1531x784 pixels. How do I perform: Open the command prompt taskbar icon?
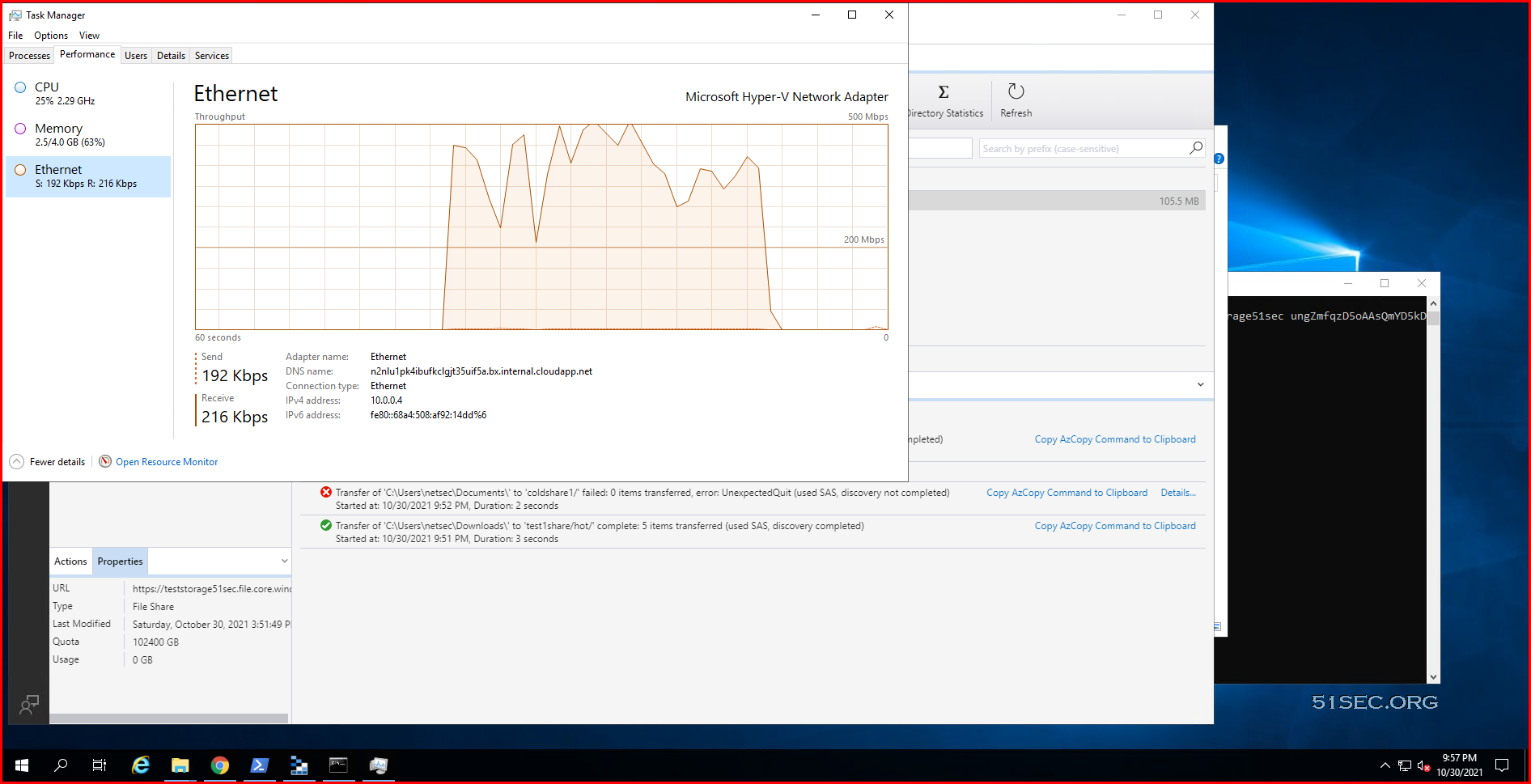tap(338, 765)
